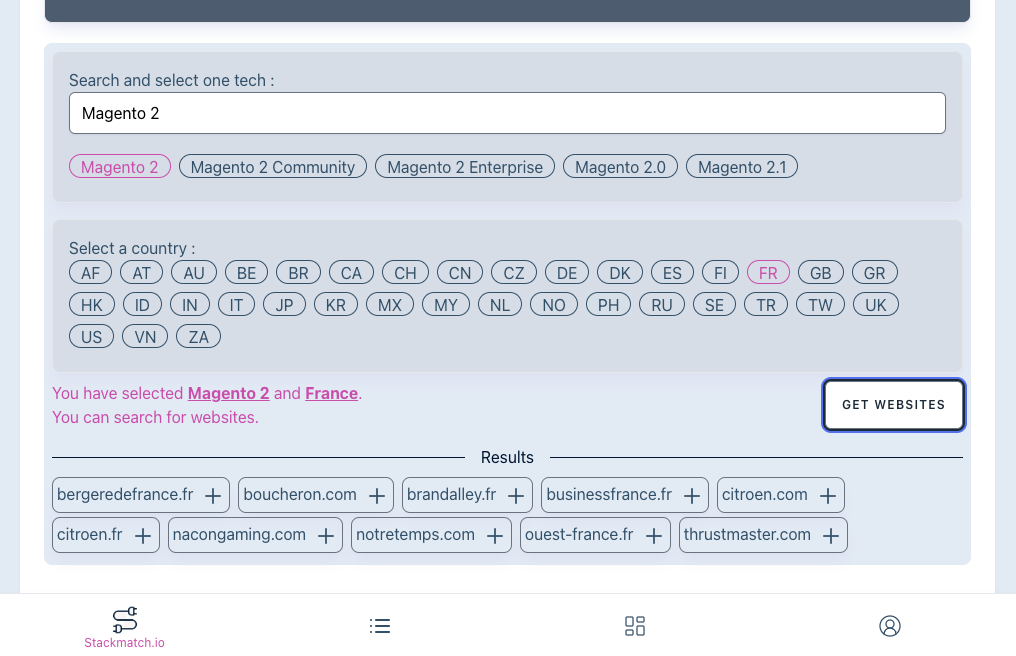Image resolution: width=1016 pixels, height=656 pixels.
Task: Open the dashboard grid icon in the bottom navigation
Action: click(x=635, y=626)
